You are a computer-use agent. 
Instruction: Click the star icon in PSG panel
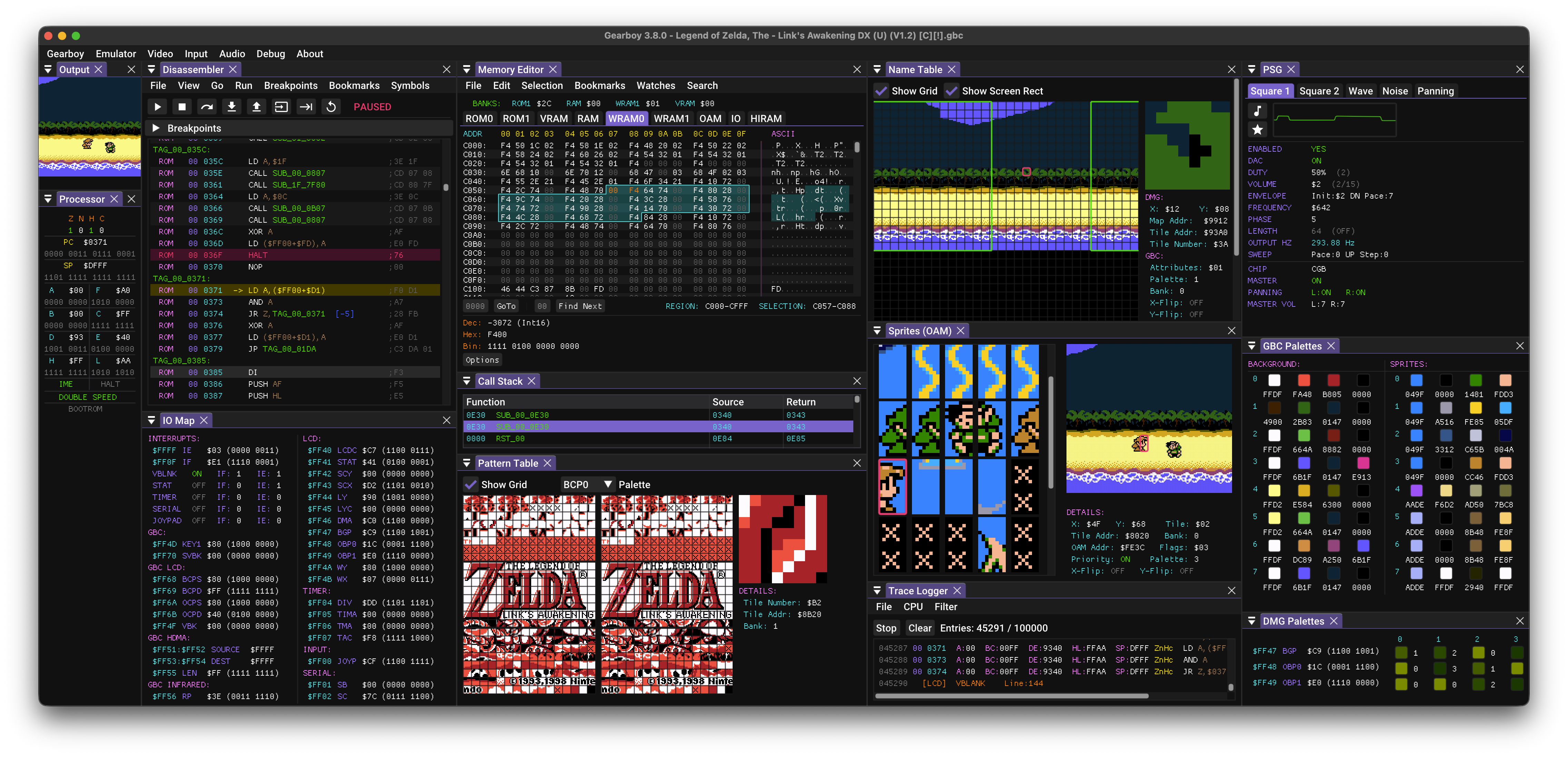pos(1257,129)
